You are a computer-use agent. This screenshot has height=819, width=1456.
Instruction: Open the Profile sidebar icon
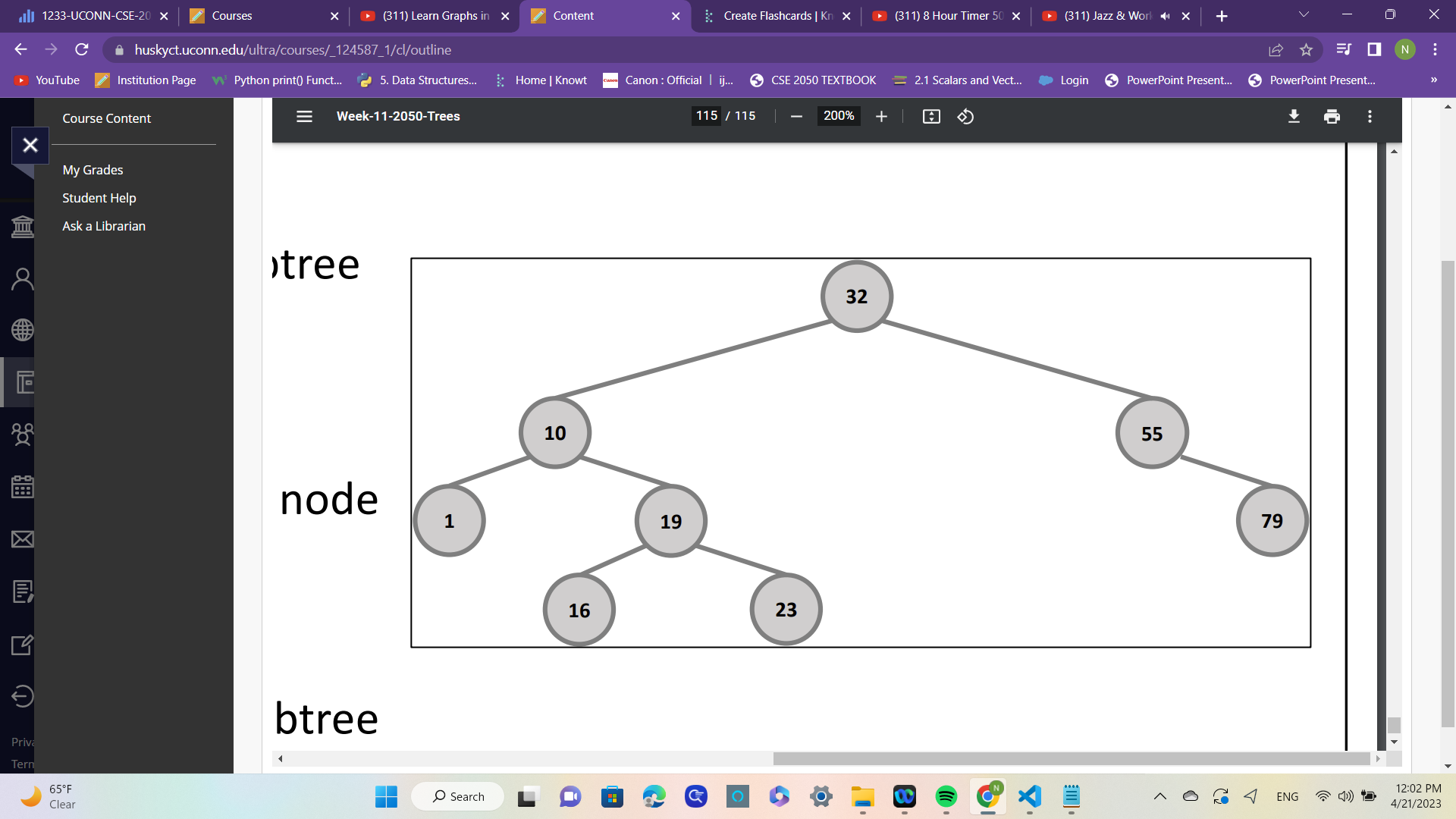23,278
